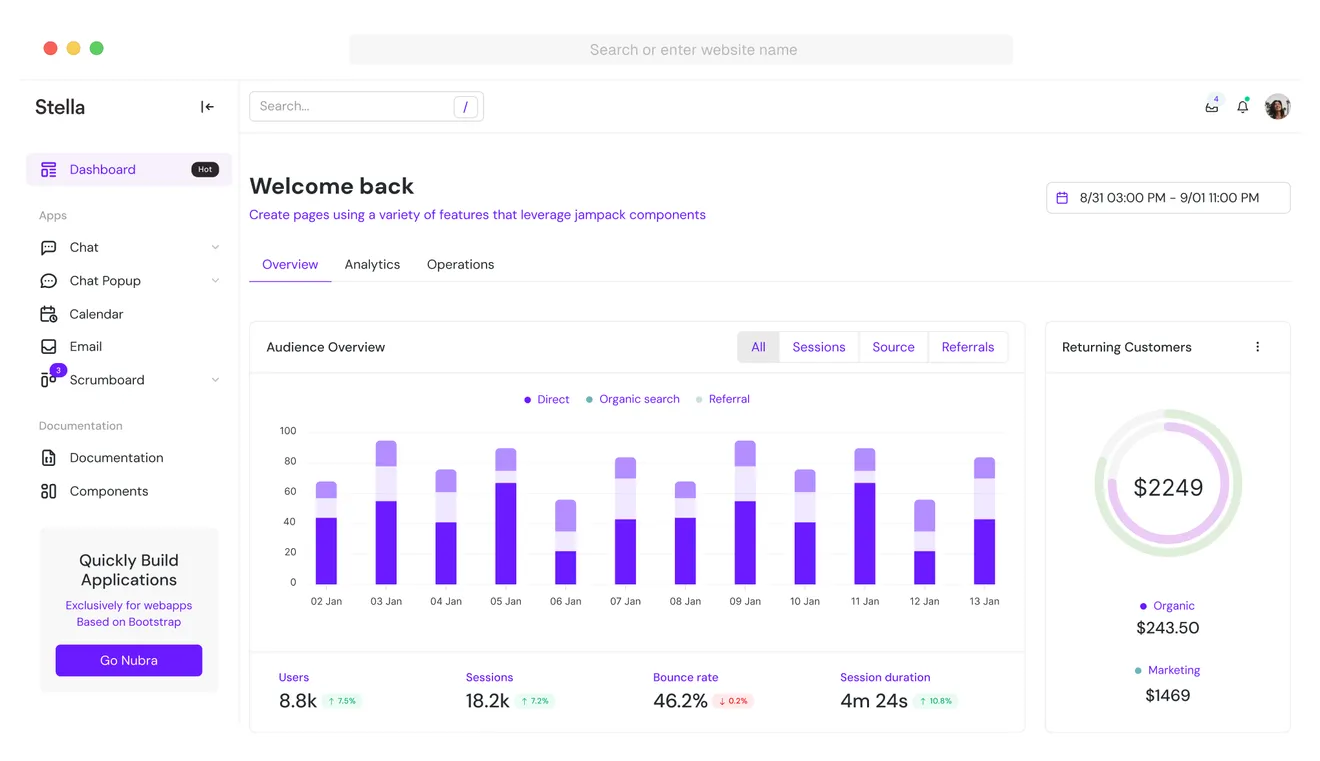Open the inbox icon with 4 notifications
1320x761 pixels.
[x=1211, y=107]
